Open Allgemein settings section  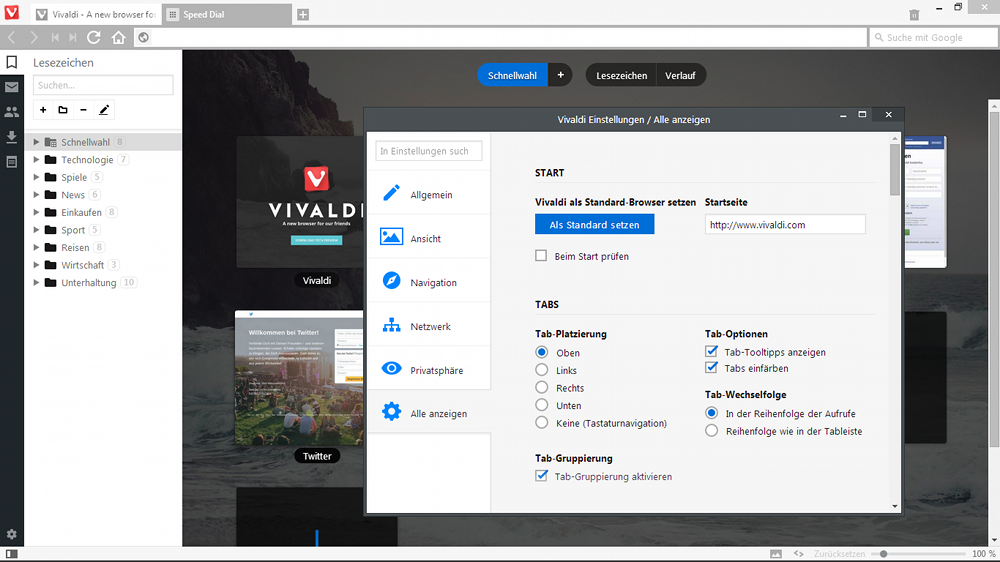(x=429, y=195)
